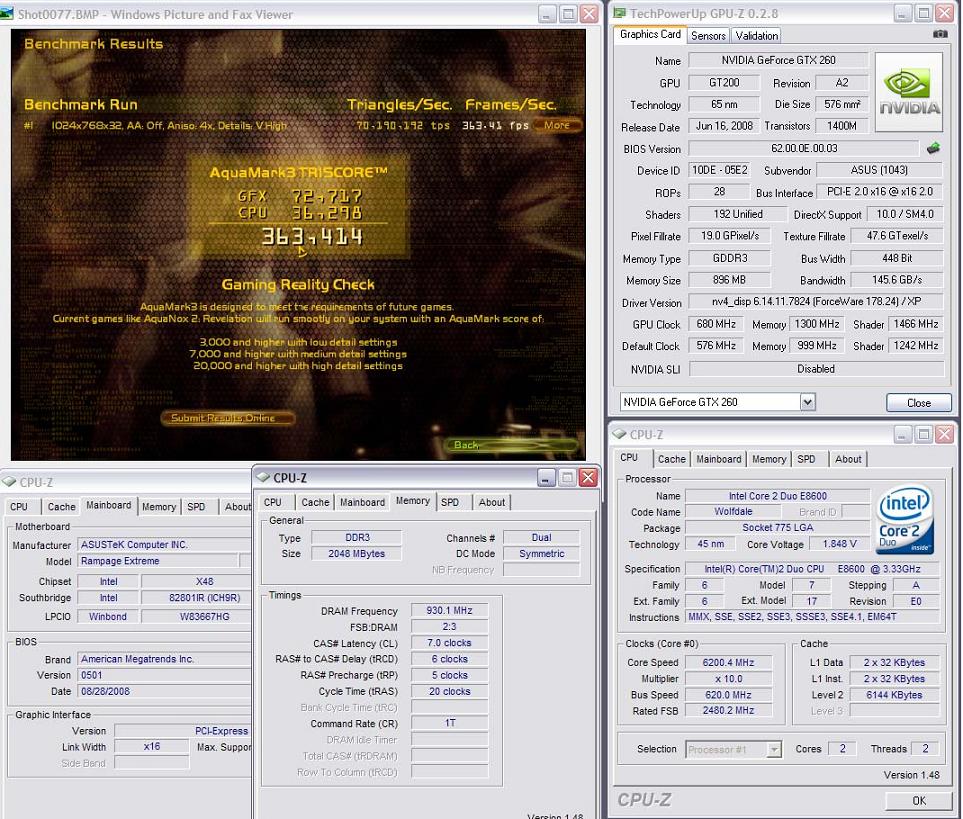The height and width of the screenshot is (819, 963).
Task: Click the More button beside frames per second
Action: [557, 125]
